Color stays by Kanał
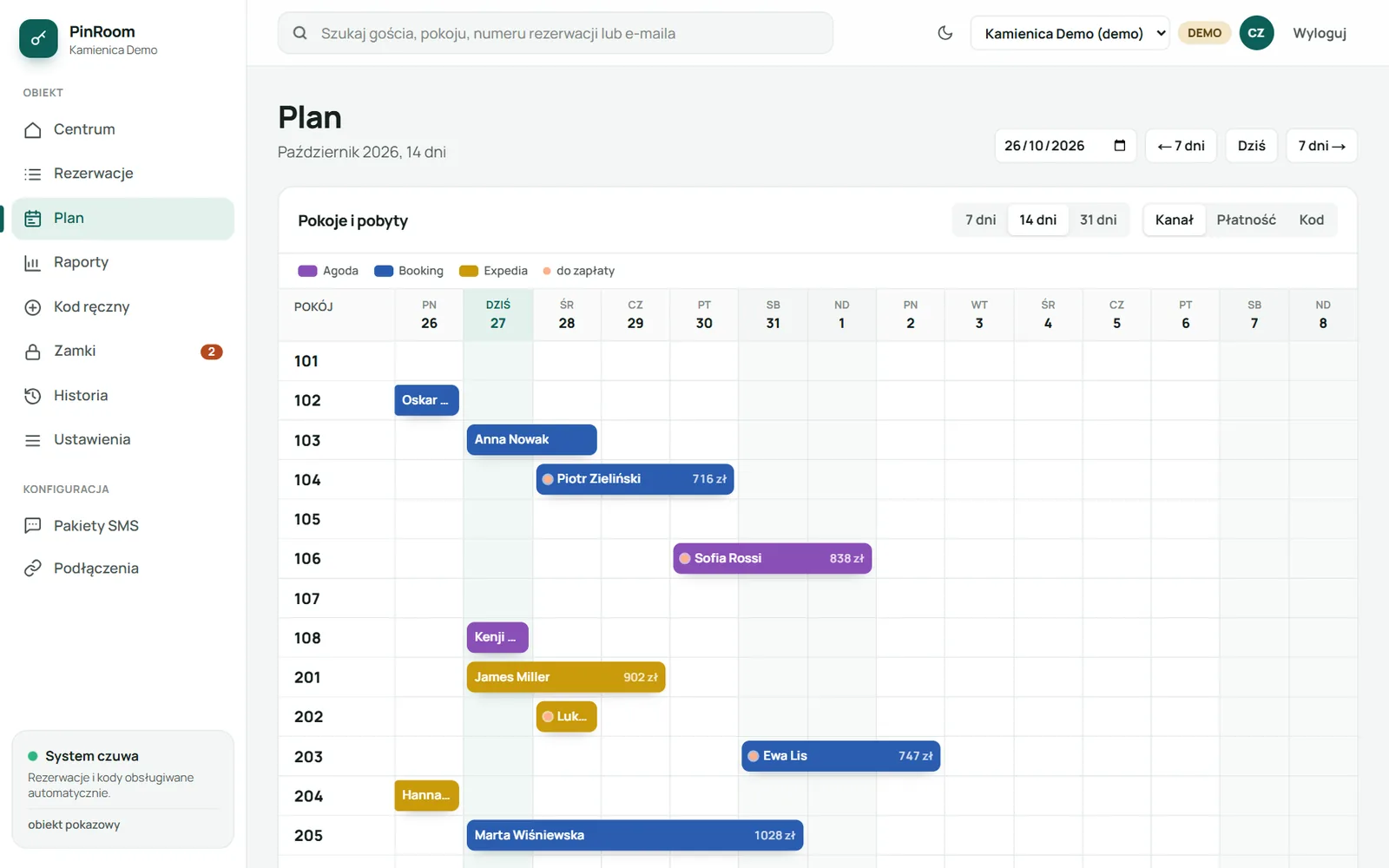1389x868 pixels. pos(1174,220)
